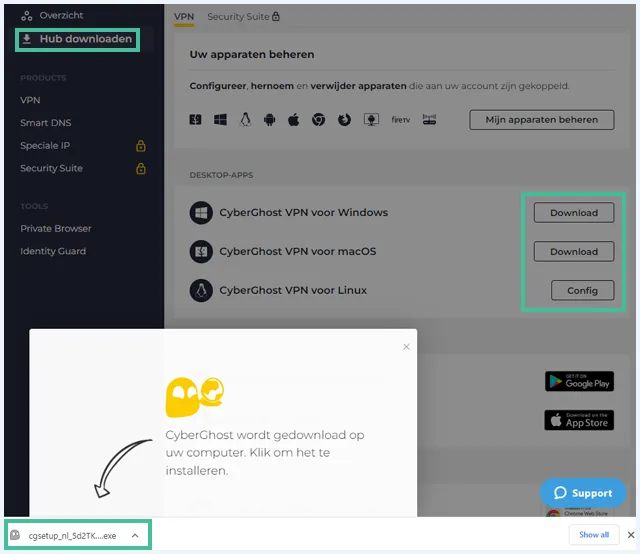Click the macOS Finder device icon
Viewport: 640px width, 554px height.
(x=196, y=120)
